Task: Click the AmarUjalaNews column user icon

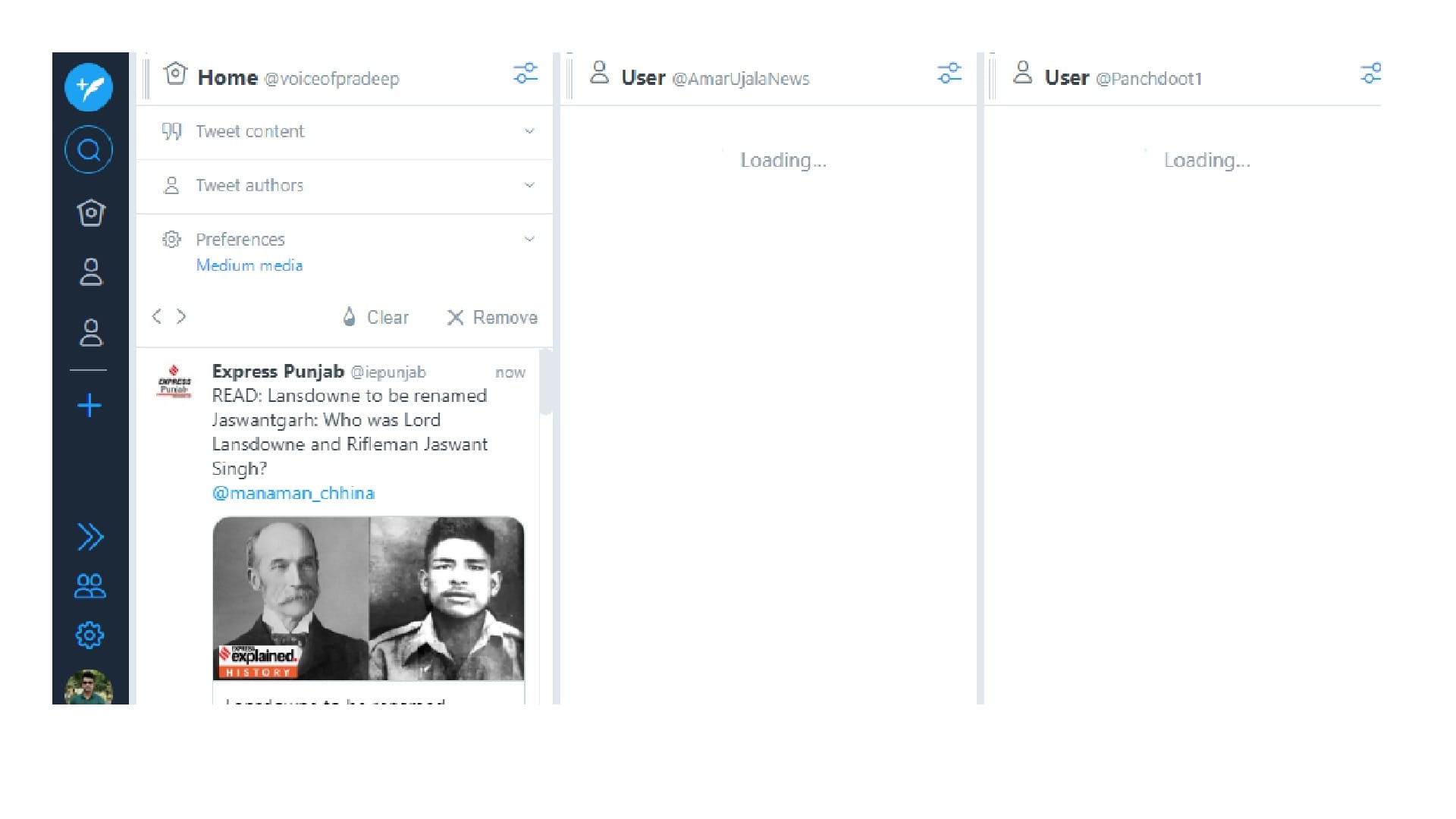Action: click(599, 73)
